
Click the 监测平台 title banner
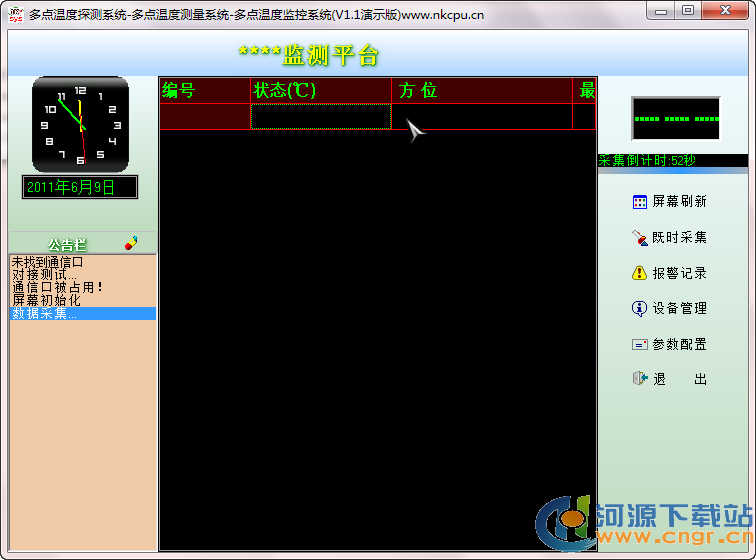tap(309, 55)
